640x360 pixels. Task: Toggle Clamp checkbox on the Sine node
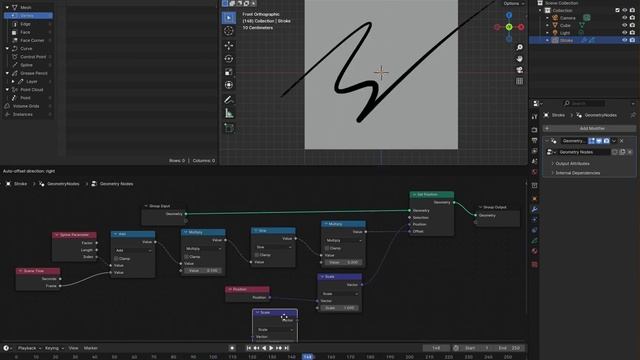[257, 255]
